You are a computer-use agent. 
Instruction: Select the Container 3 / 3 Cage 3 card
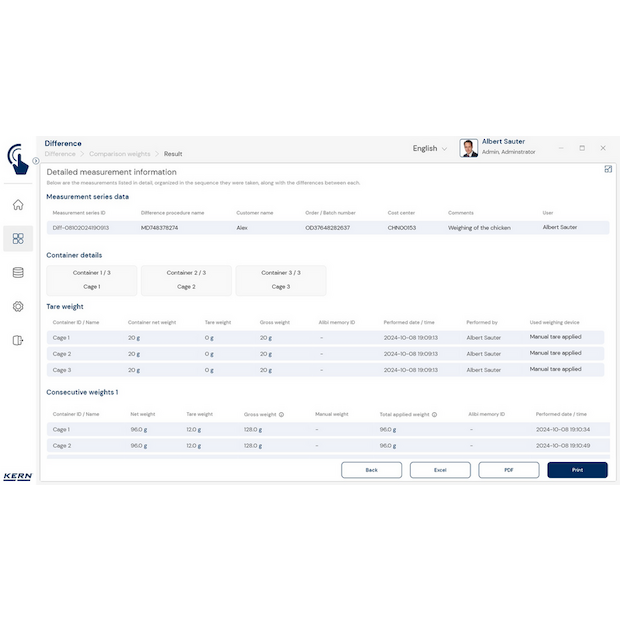coord(281,280)
